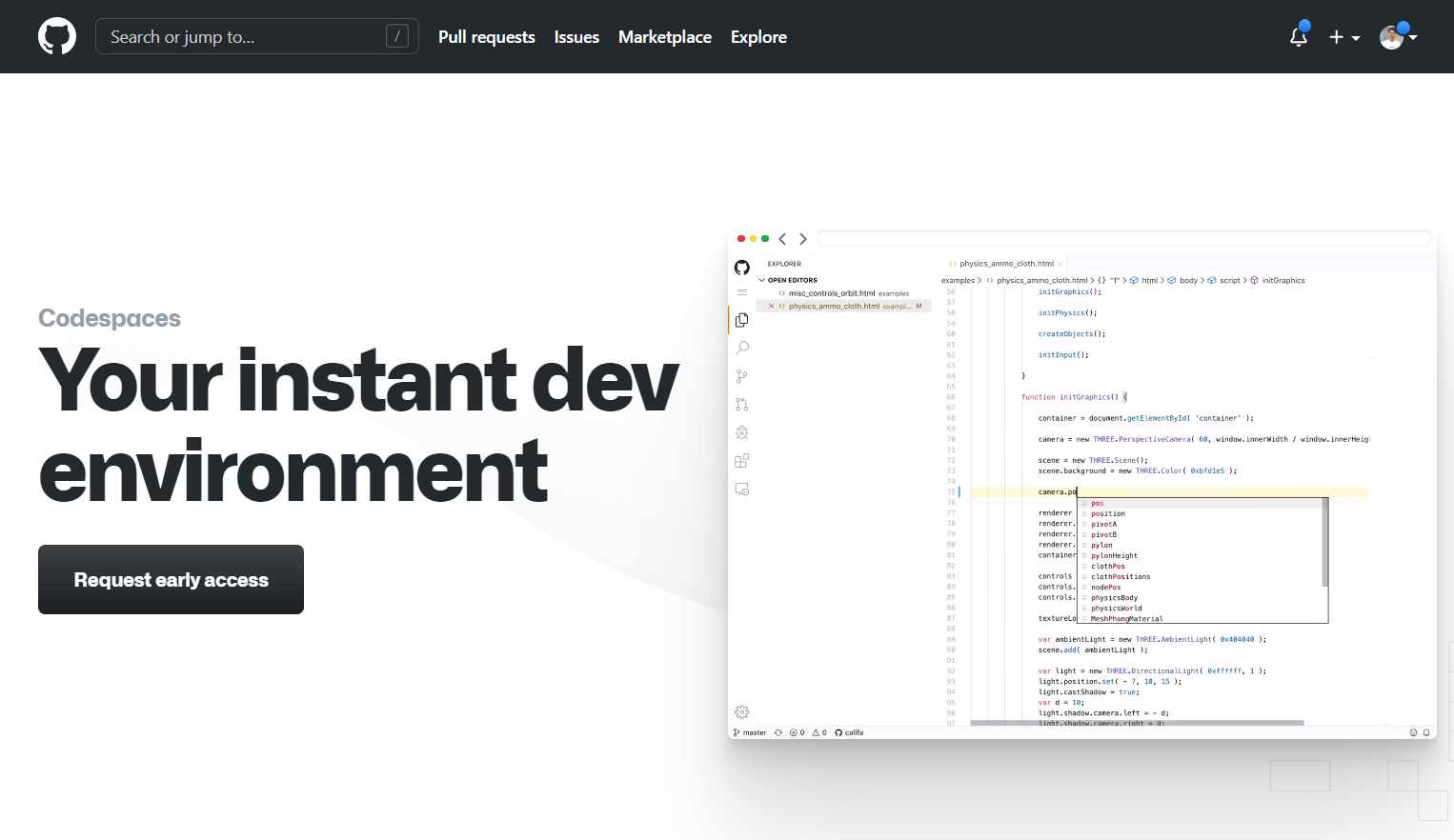
Task: Click the Request early access button
Action: point(171,580)
